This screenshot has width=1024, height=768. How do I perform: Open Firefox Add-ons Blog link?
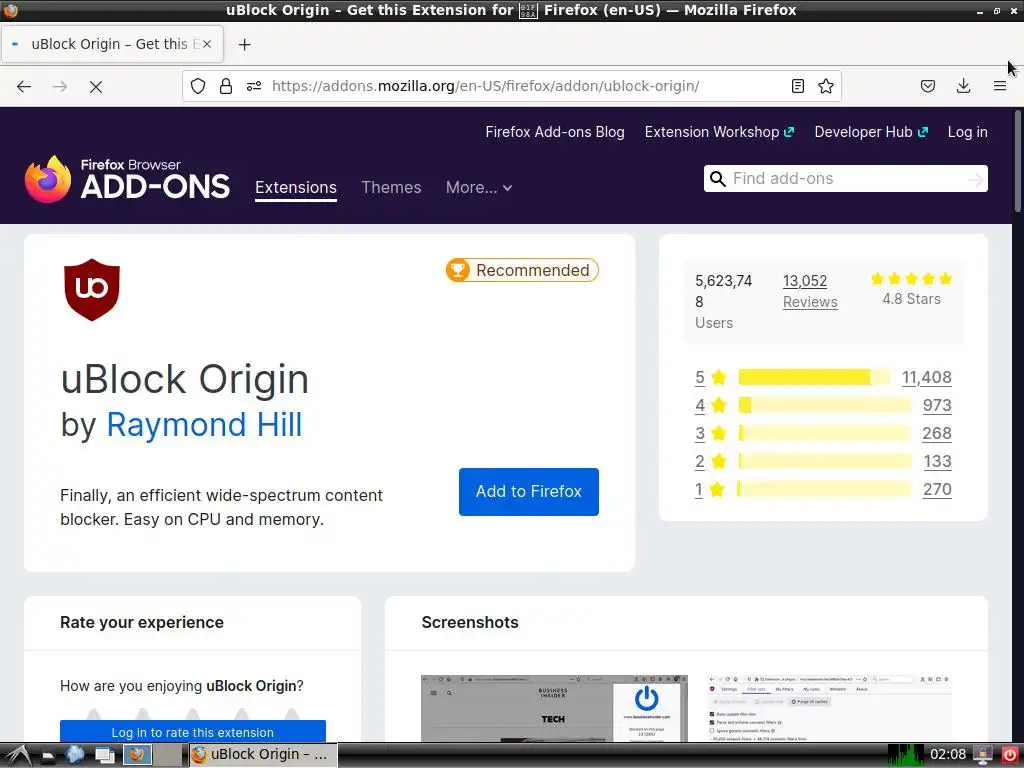pos(554,132)
